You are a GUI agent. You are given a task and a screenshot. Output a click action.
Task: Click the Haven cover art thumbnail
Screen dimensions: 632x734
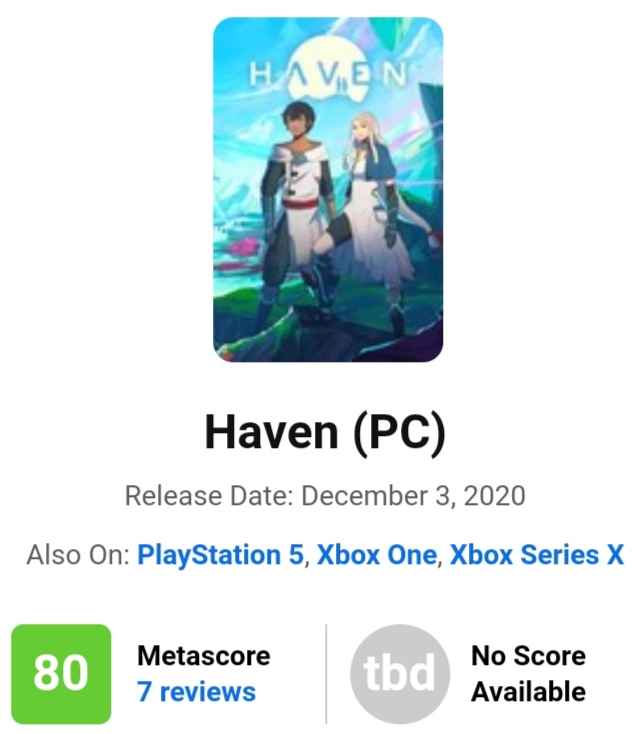[x=328, y=190]
